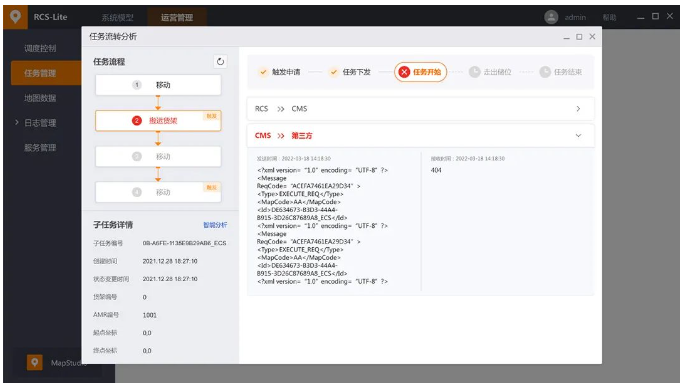691x383 pixels.
Task: Switch to the 系统模型 tab
Action: (x=117, y=18)
